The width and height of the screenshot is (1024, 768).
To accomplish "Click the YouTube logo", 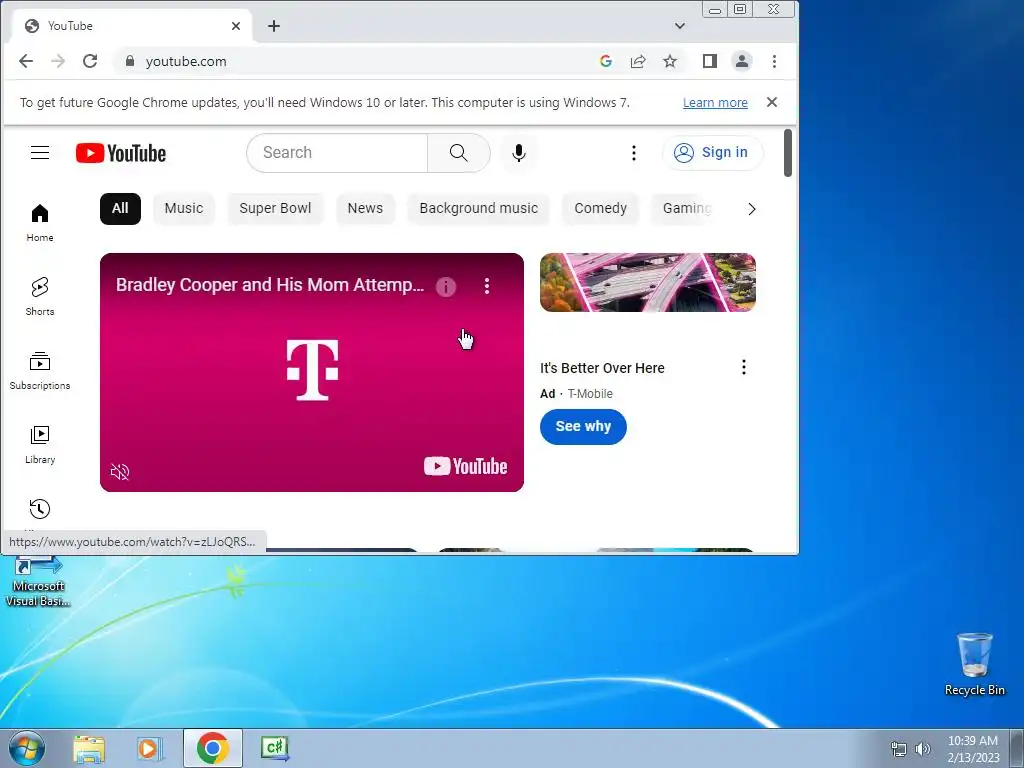I will [121, 153].
